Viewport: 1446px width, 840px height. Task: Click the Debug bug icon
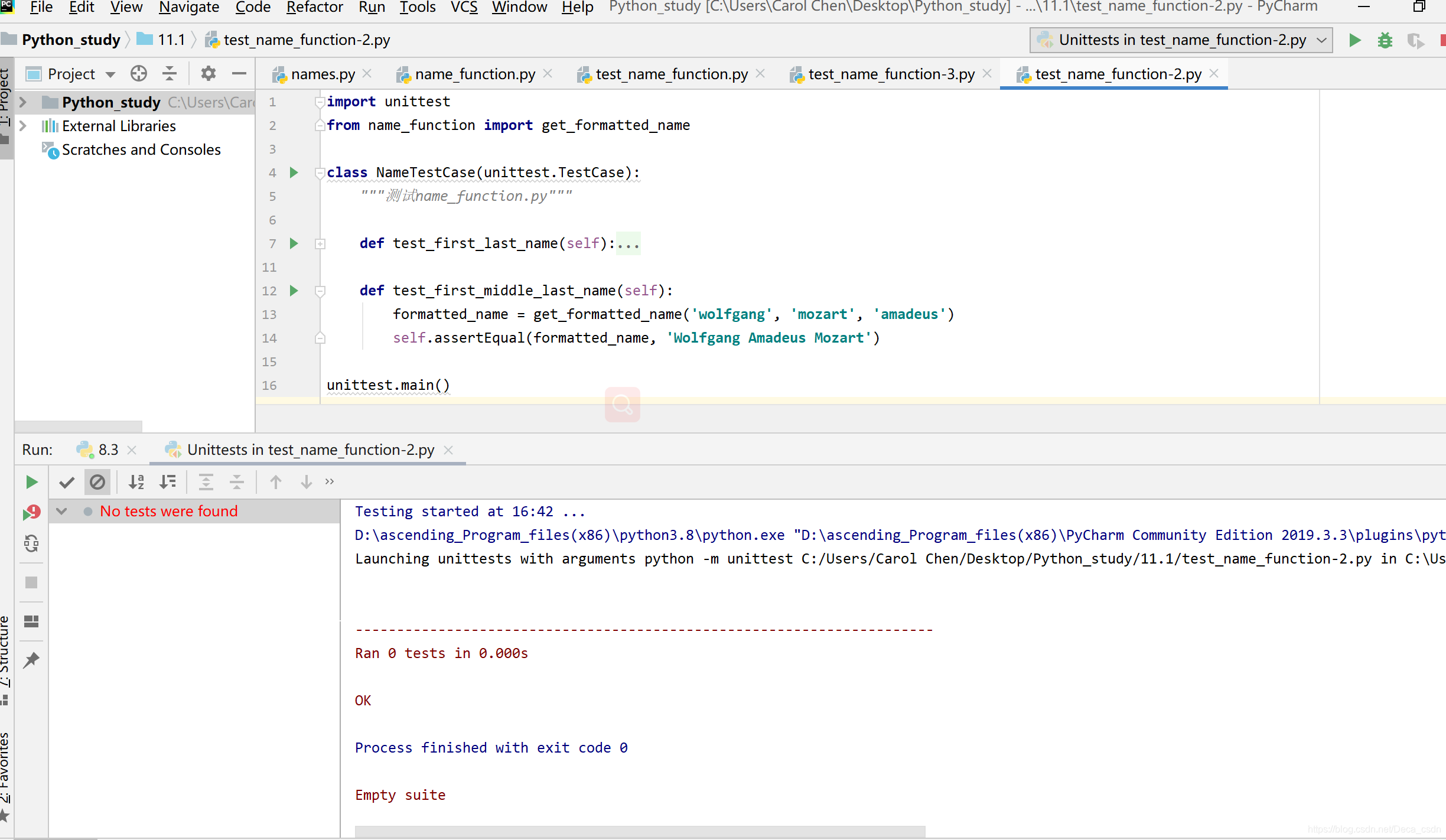[1385, 40]
